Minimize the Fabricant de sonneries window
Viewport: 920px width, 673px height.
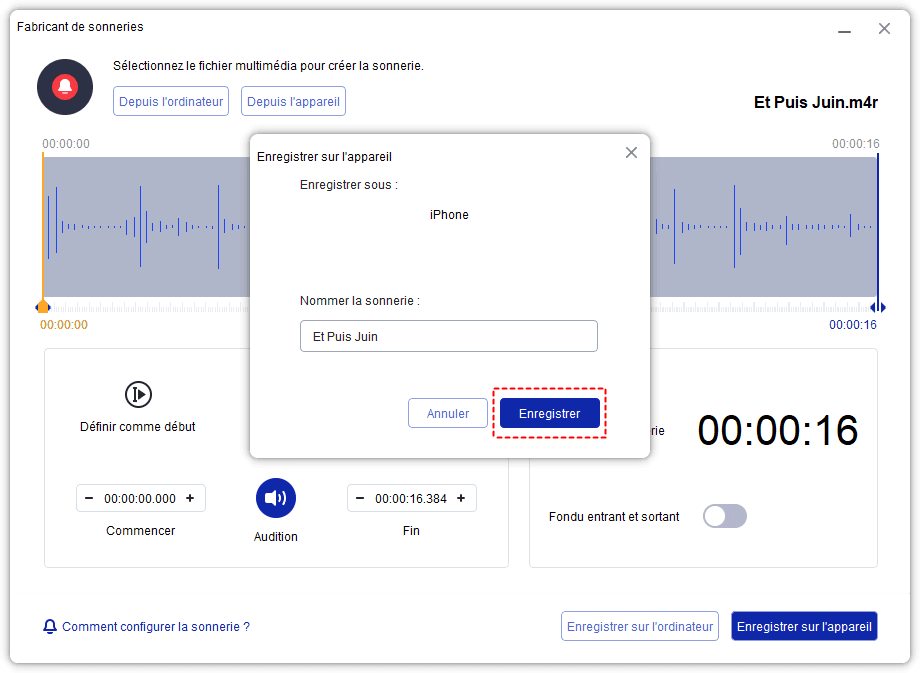coord(846,29)
